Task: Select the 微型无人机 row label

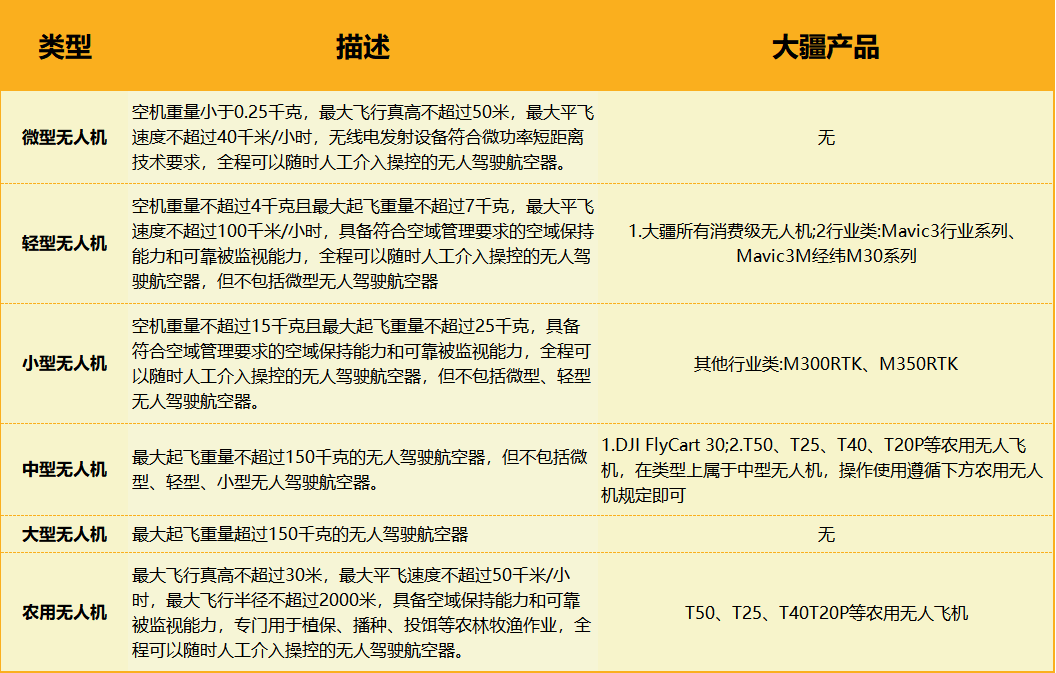Action: (65, 137)
